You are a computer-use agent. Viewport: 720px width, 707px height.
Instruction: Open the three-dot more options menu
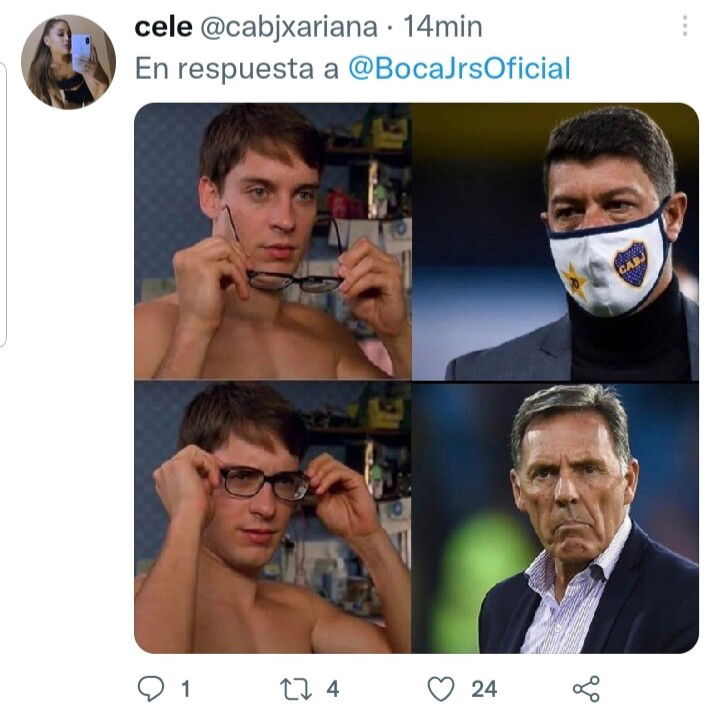(684, 26)
